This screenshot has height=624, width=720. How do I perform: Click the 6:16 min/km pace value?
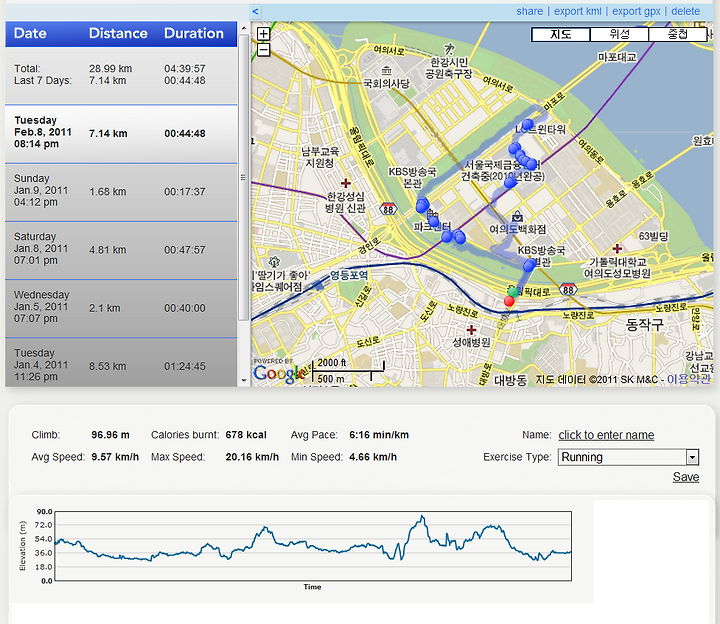point(379,435)
